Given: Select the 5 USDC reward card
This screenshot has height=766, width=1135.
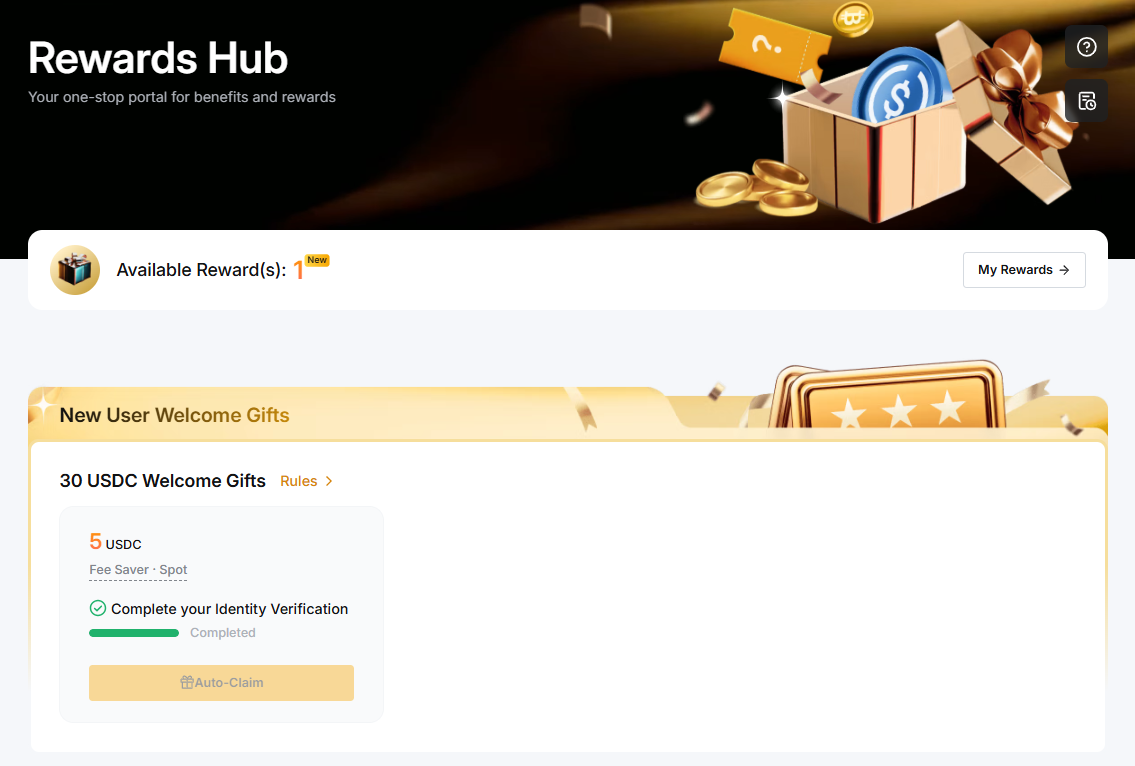Looking at the screenshot, I should pos(221,614).
